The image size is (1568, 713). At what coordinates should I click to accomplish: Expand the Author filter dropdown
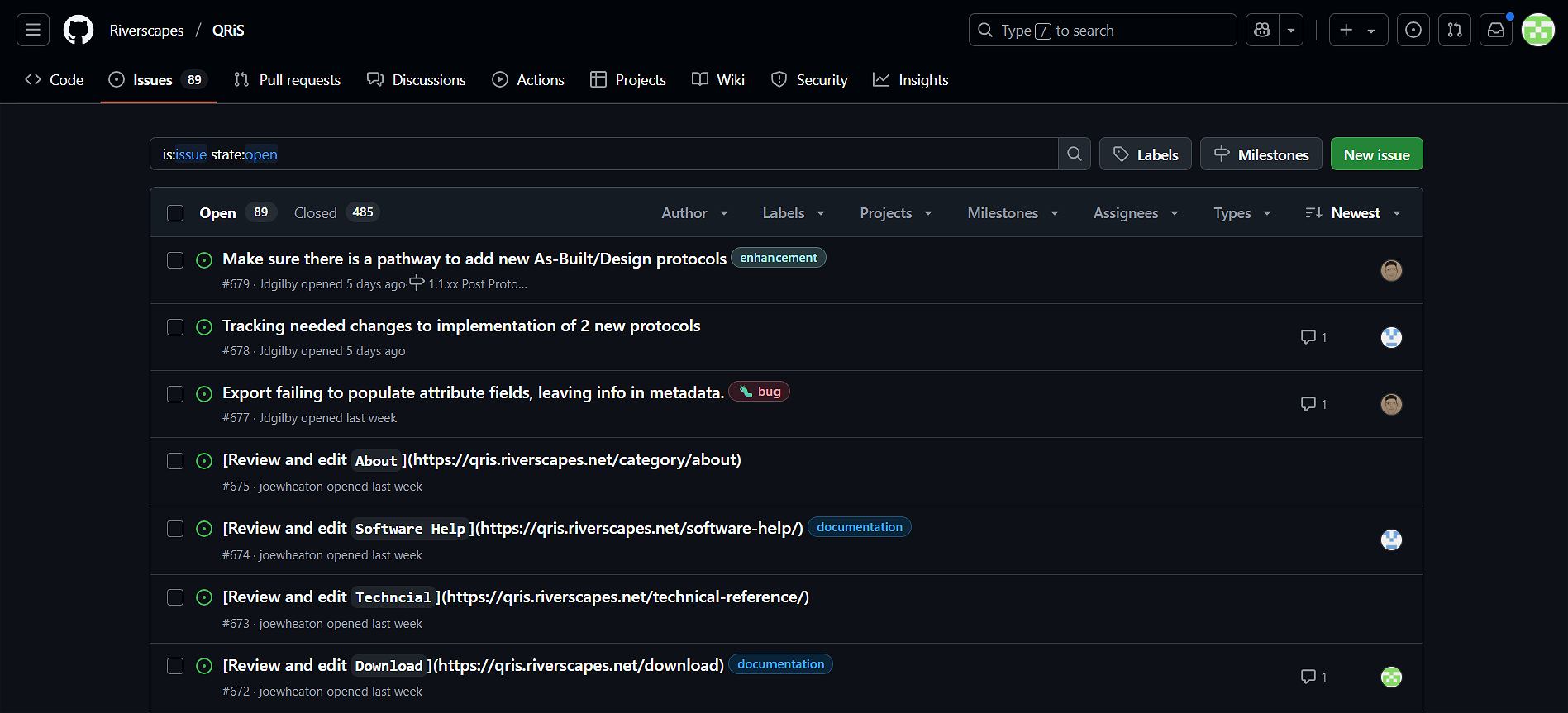695,213
